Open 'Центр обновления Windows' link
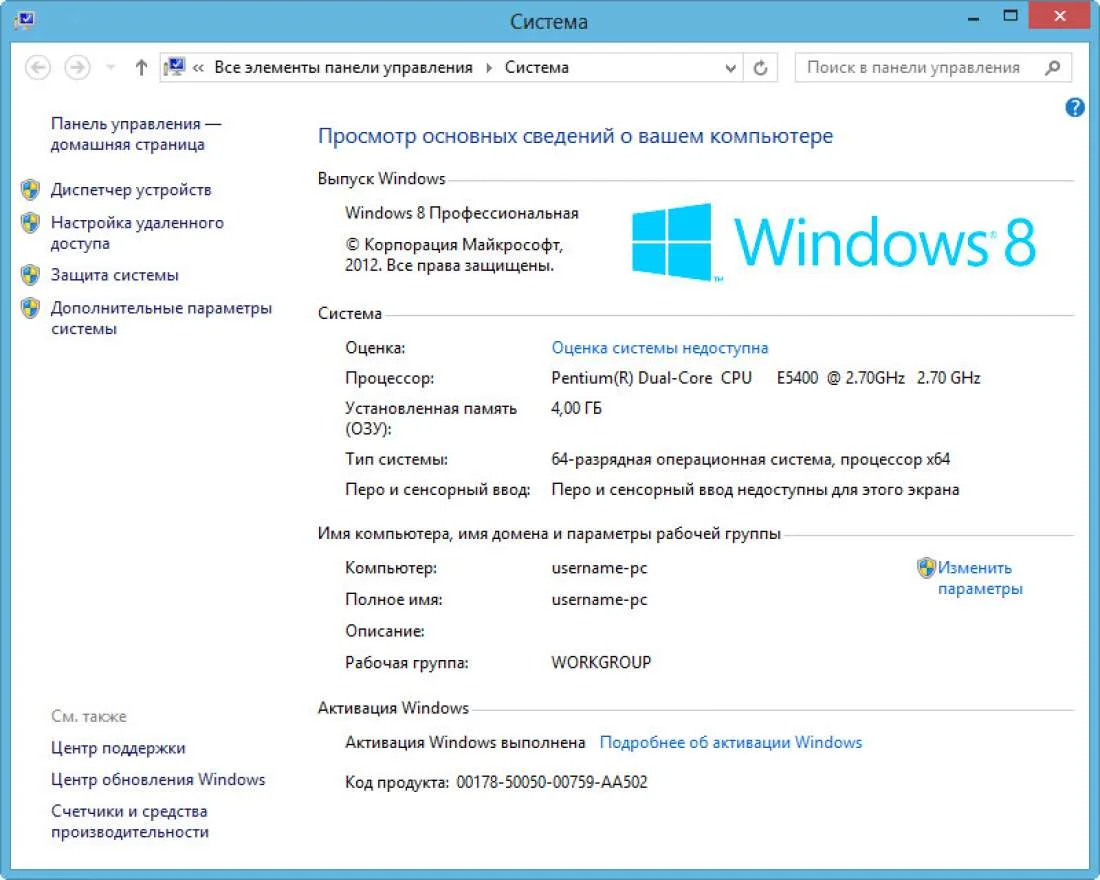The width and height of the screenshot is (1100, 880). pos(158,780)
